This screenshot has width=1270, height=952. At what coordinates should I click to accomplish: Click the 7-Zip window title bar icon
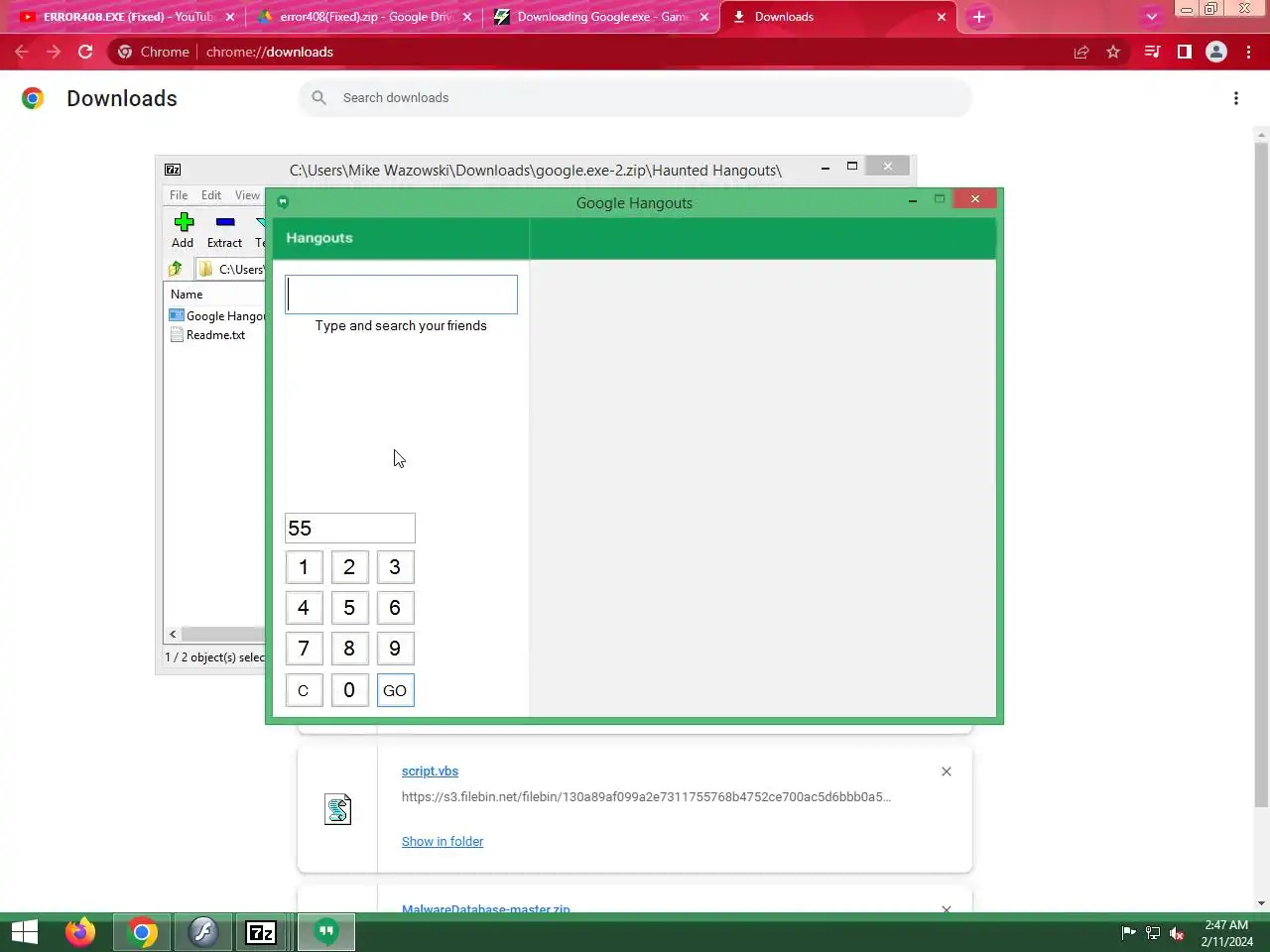[x=173, y=170]
